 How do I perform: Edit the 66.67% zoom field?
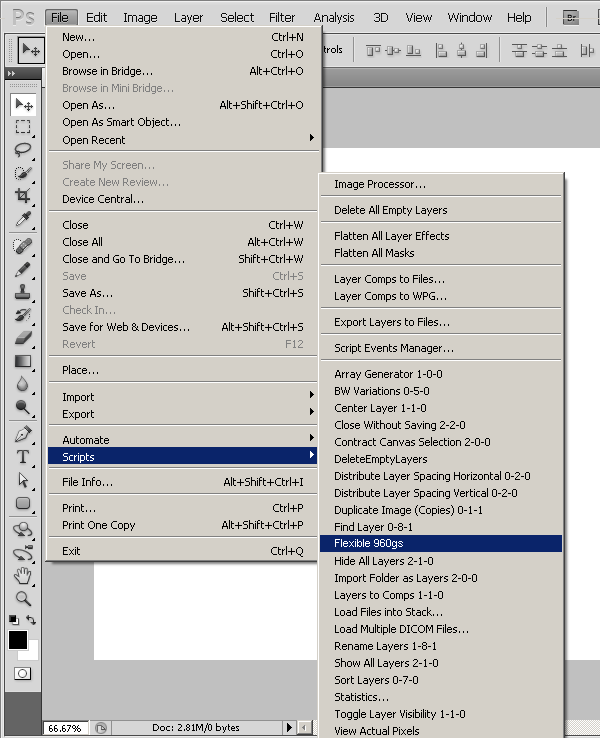pos(65,728)
